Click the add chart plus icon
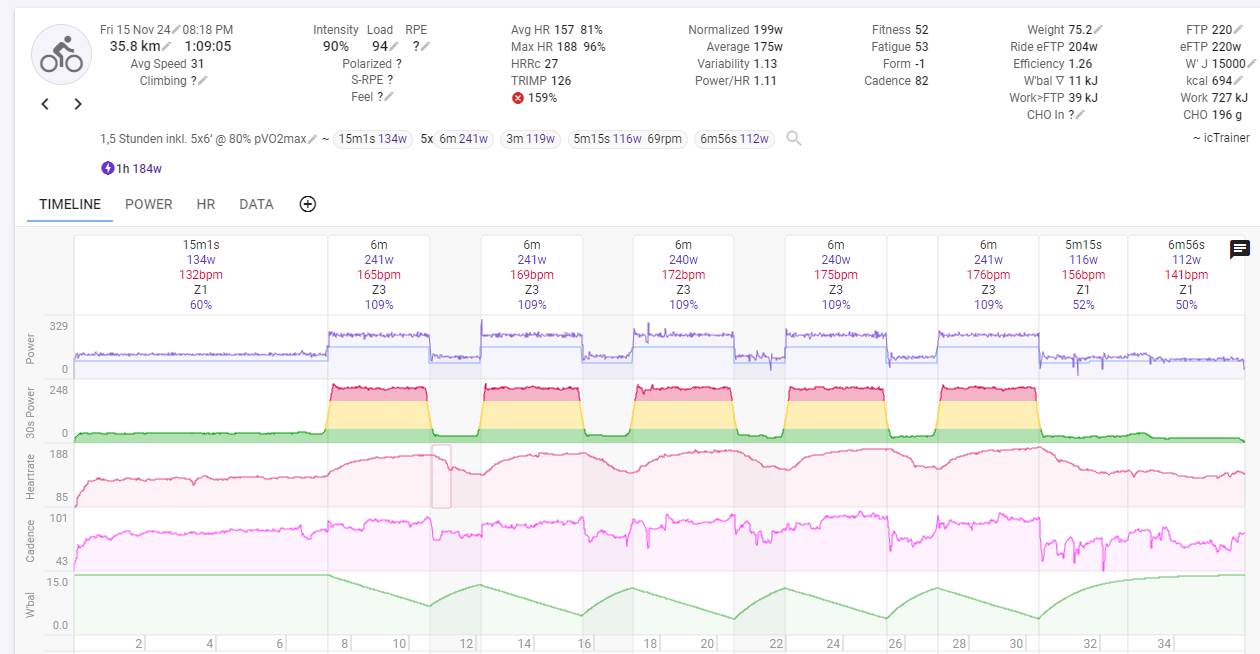The height and width of the screenshot is (654, 1260). [308, 204]
